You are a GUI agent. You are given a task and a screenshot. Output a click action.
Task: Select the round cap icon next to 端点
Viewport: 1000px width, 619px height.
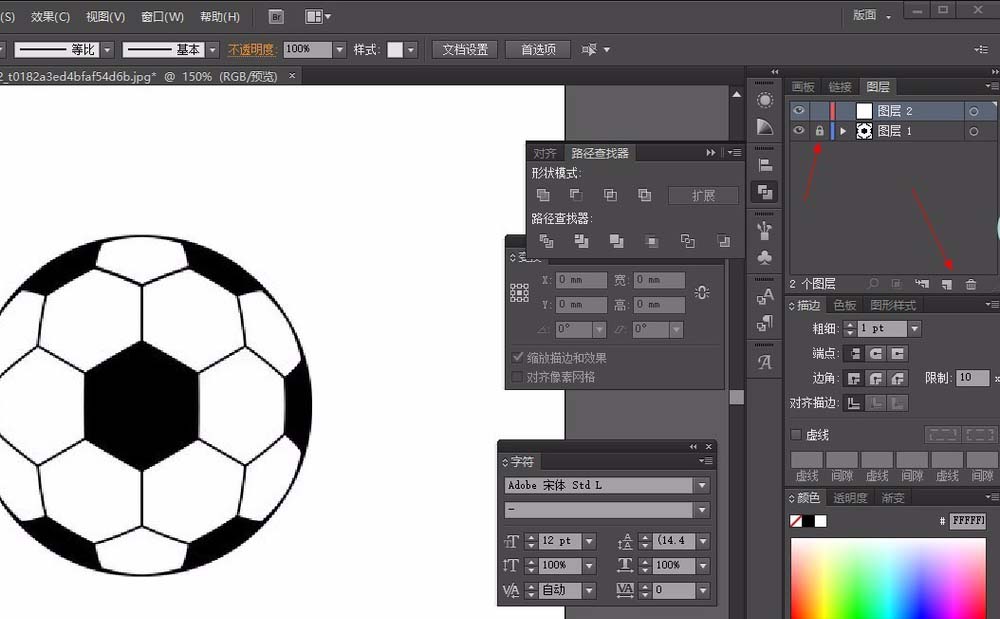point(875,353)
